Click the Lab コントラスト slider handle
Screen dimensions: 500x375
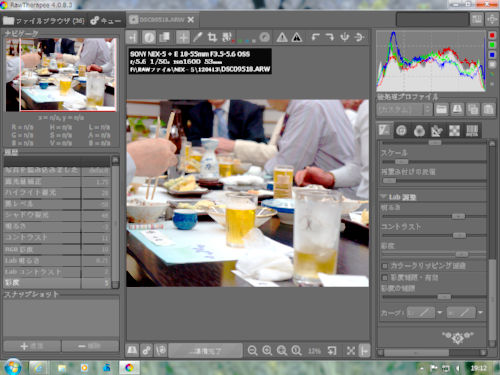(459, 236)
